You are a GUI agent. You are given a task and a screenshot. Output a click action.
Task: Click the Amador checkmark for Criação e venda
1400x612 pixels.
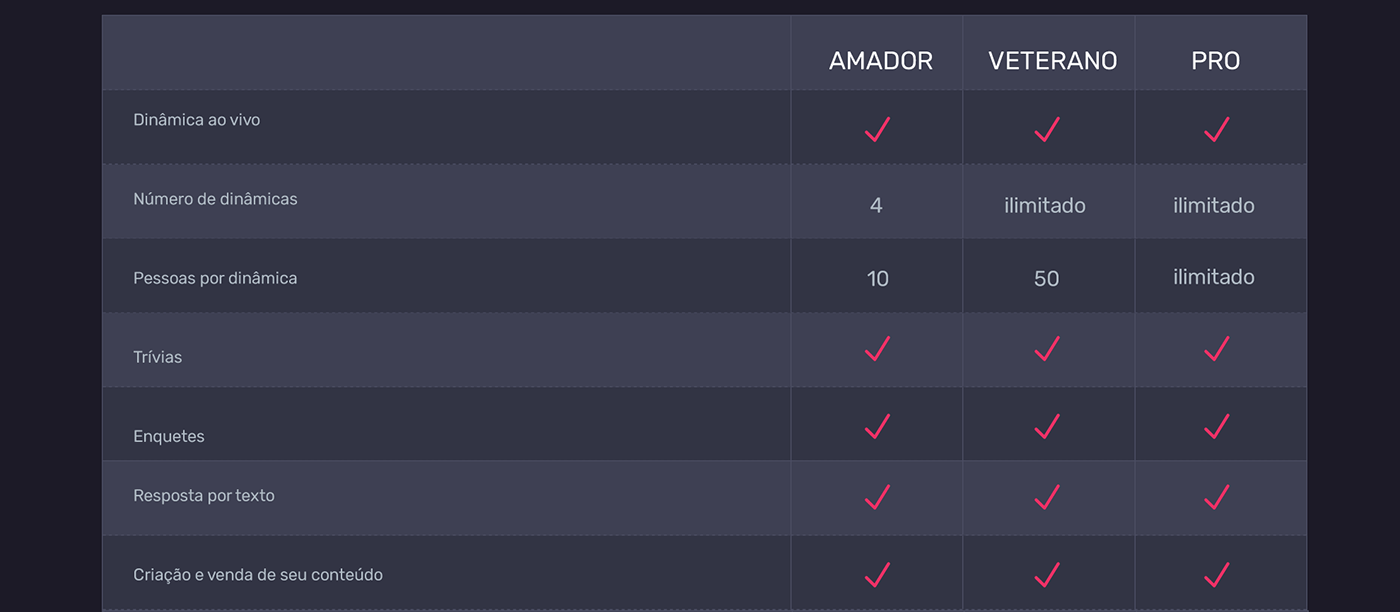877,575
